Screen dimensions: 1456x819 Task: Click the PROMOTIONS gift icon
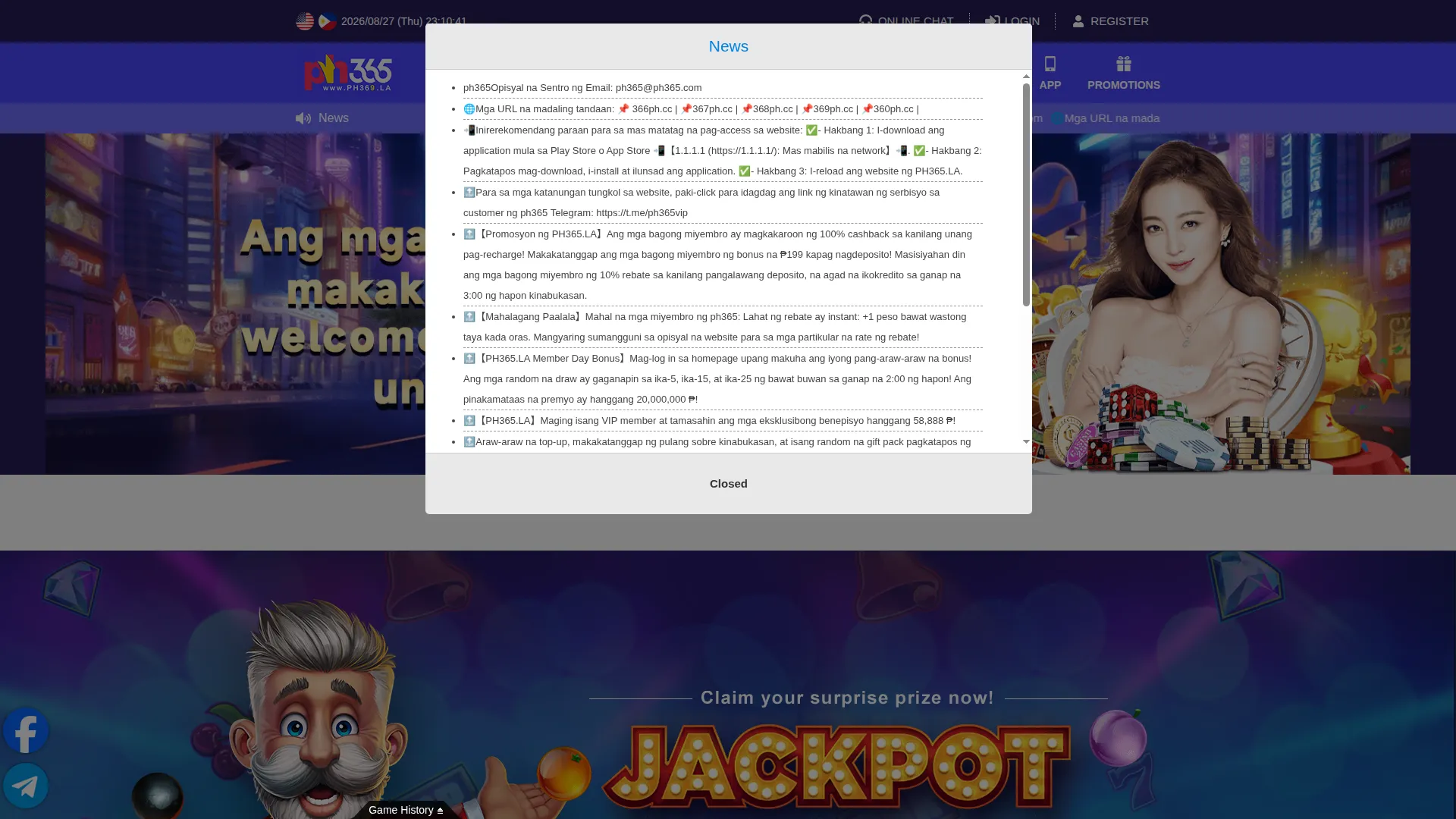[1124, 64]
